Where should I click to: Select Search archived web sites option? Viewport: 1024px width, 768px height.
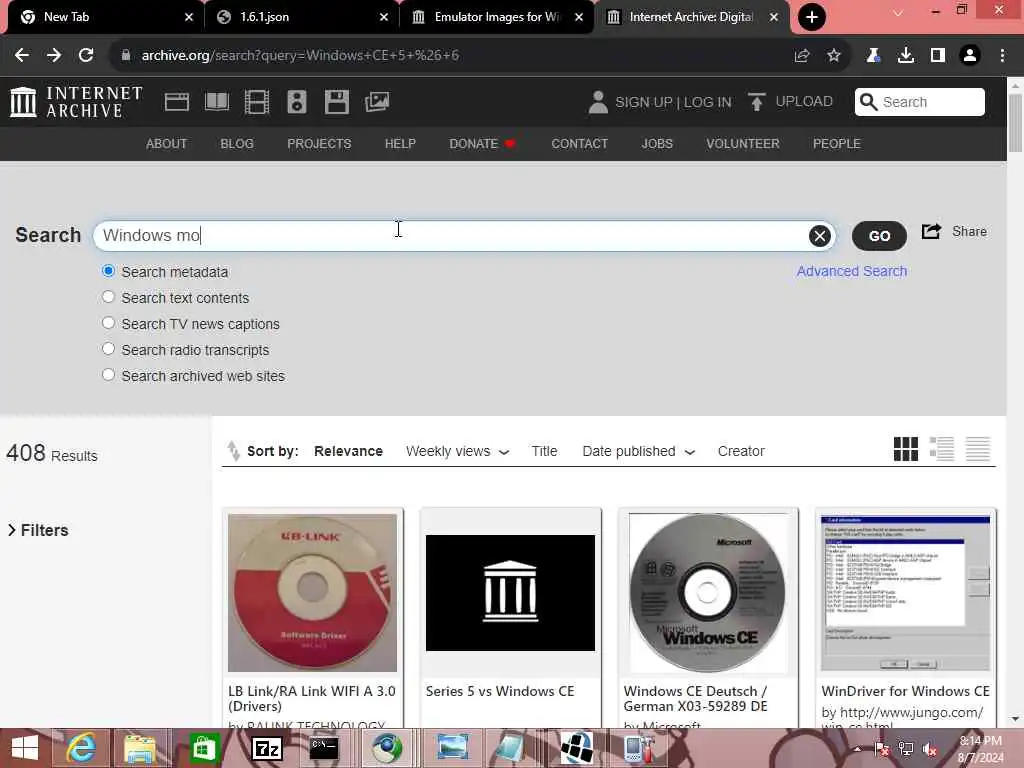coord(108,375)
